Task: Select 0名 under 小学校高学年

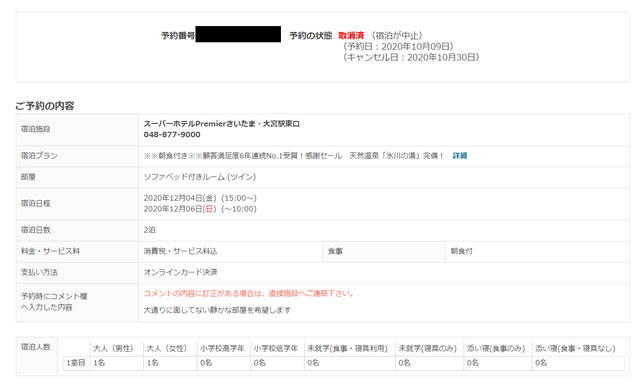Action: coord(206,363)
